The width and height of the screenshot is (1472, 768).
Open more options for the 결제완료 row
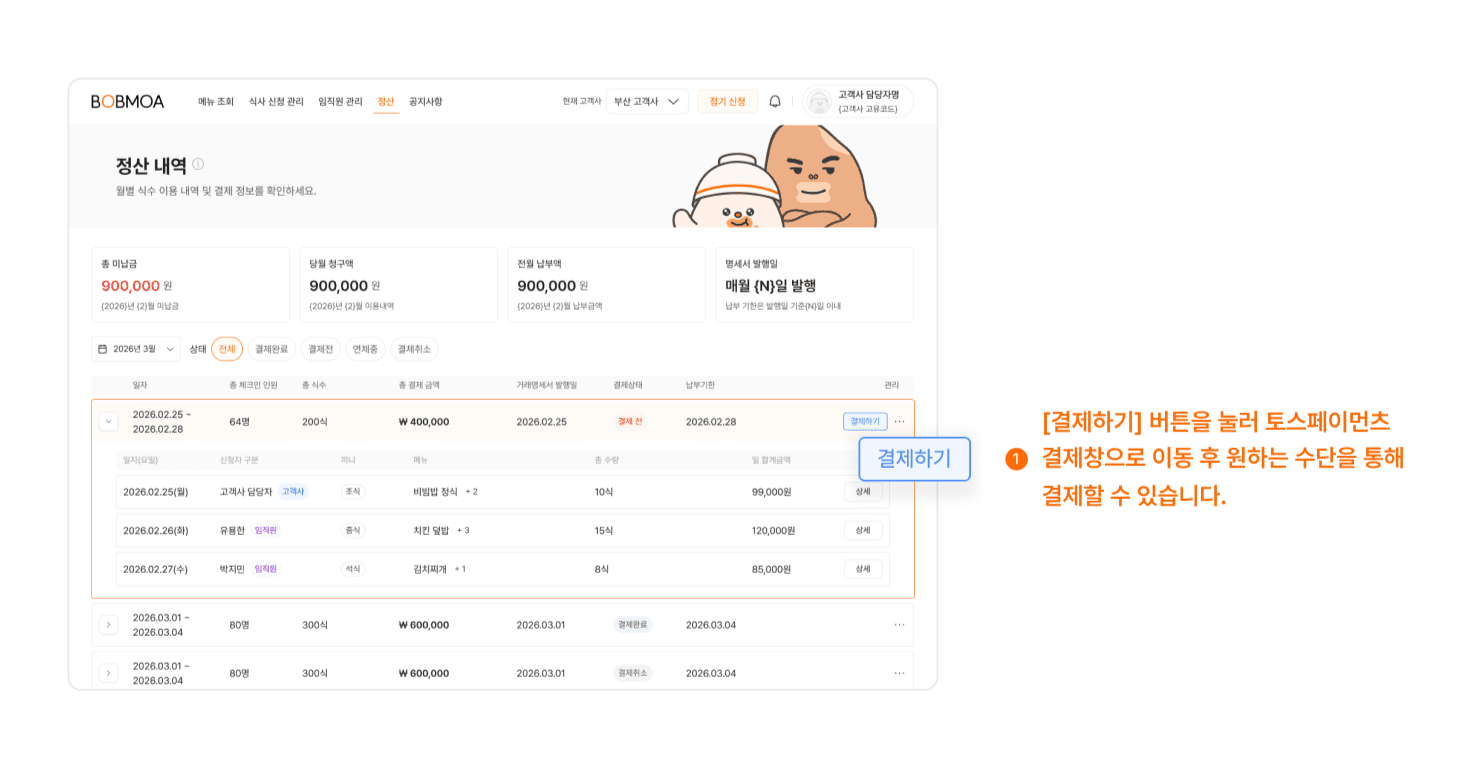coord(899,624)
